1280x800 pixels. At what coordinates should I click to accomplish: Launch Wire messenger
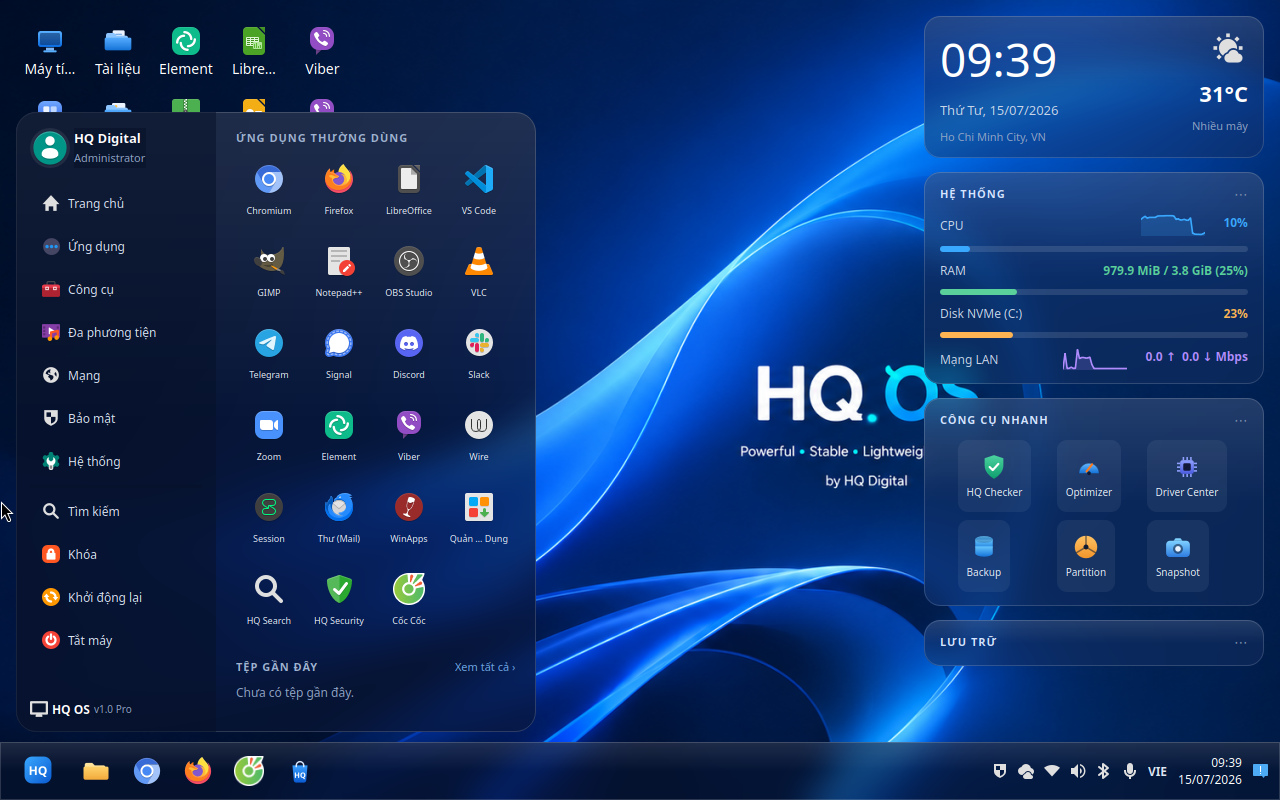click(479, 436)
